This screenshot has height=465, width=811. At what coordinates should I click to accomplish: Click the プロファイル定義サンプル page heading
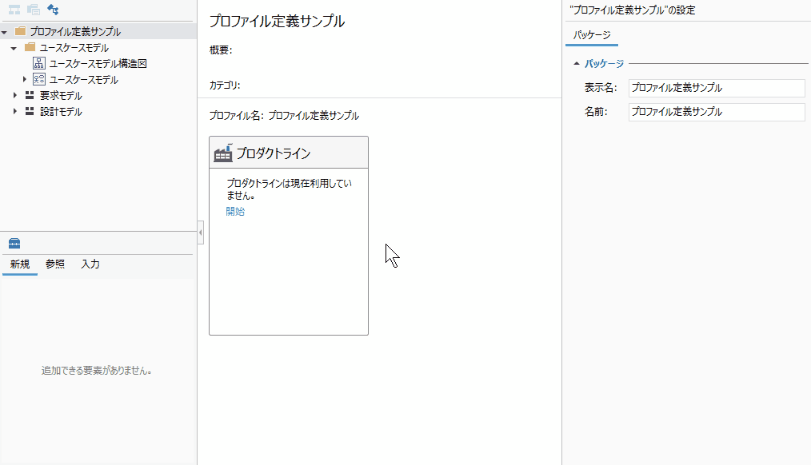tap(277, 21)
